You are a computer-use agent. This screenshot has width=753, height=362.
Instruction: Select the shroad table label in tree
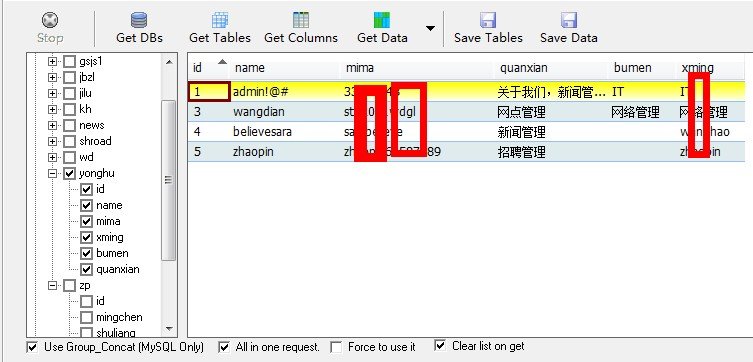[x=95, y=141]
